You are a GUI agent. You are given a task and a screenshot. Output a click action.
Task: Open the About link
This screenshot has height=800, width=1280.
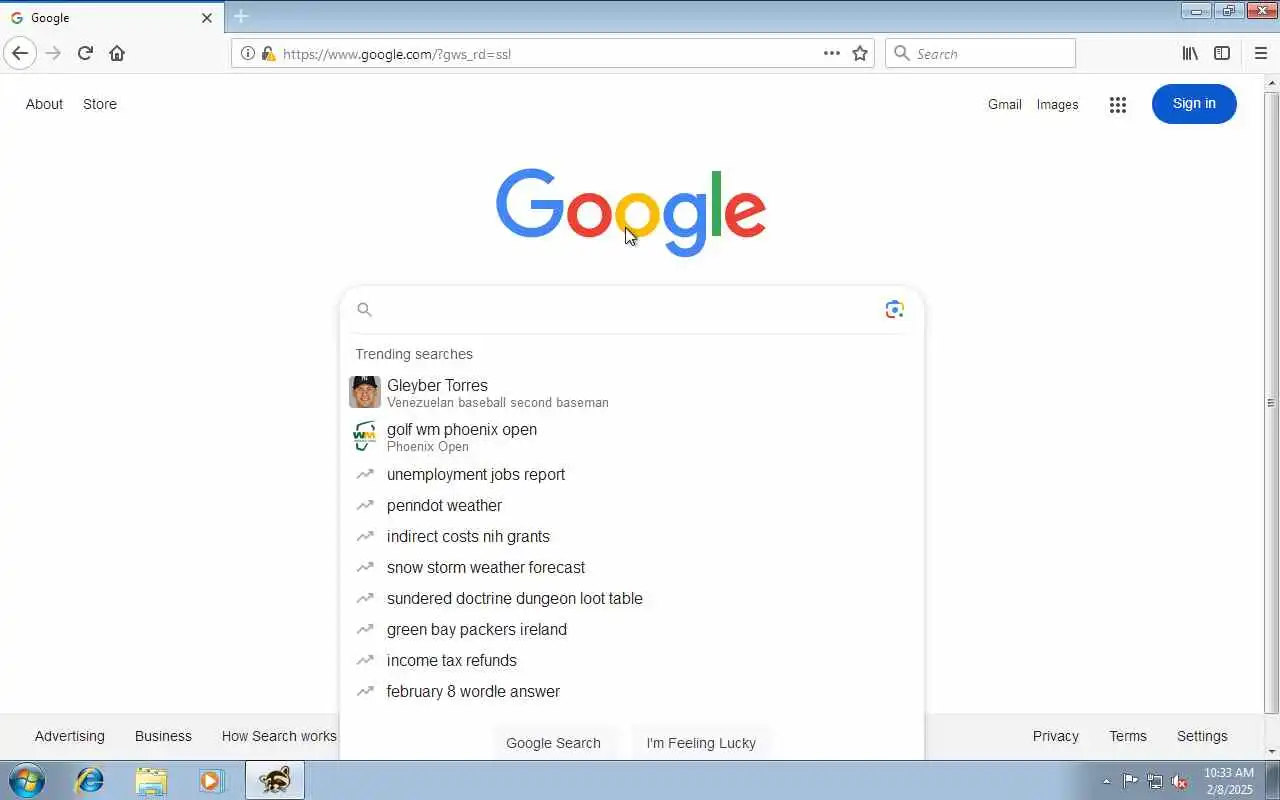tap(44, 104)
